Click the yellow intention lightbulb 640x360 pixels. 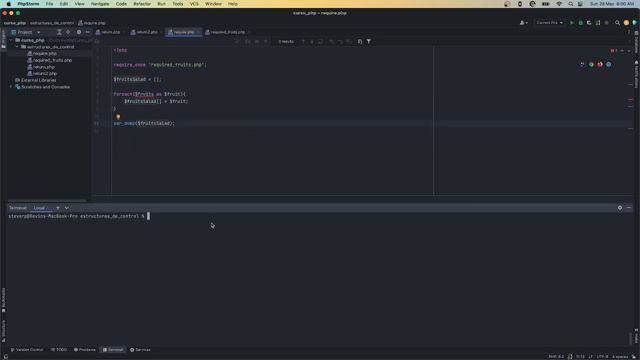point(118,117)
